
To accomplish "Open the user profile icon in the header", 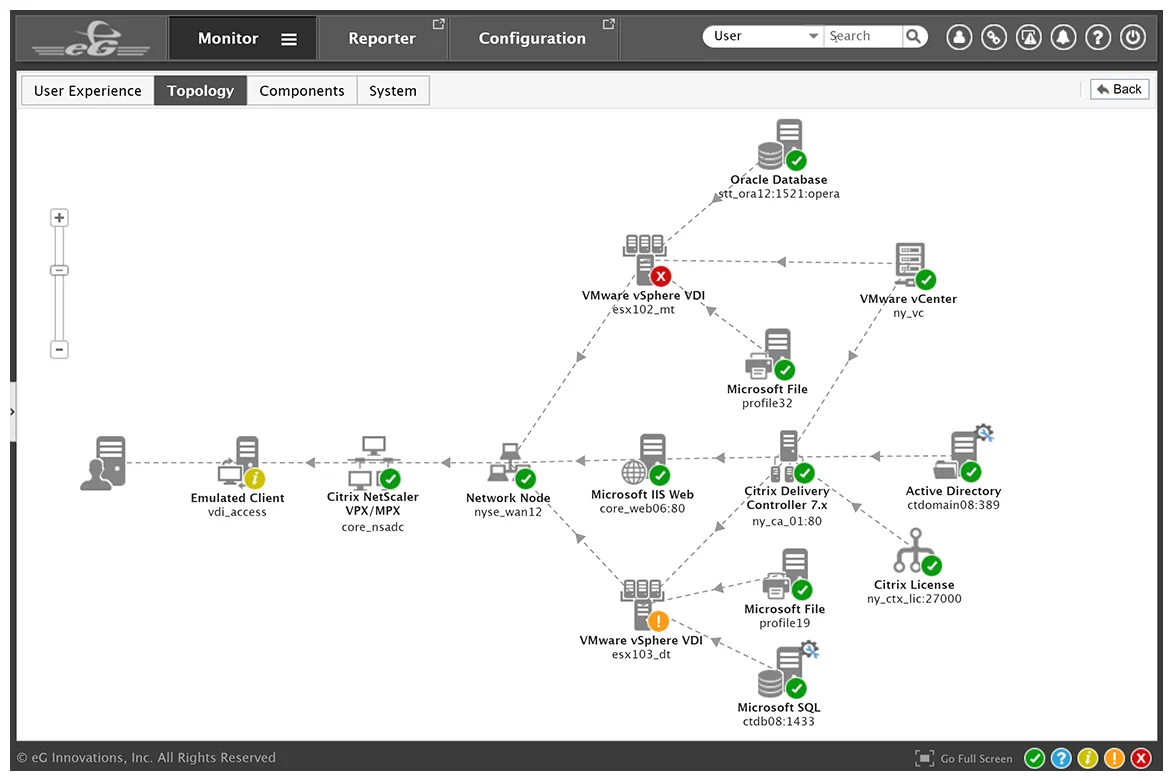I will coord(959,37).
